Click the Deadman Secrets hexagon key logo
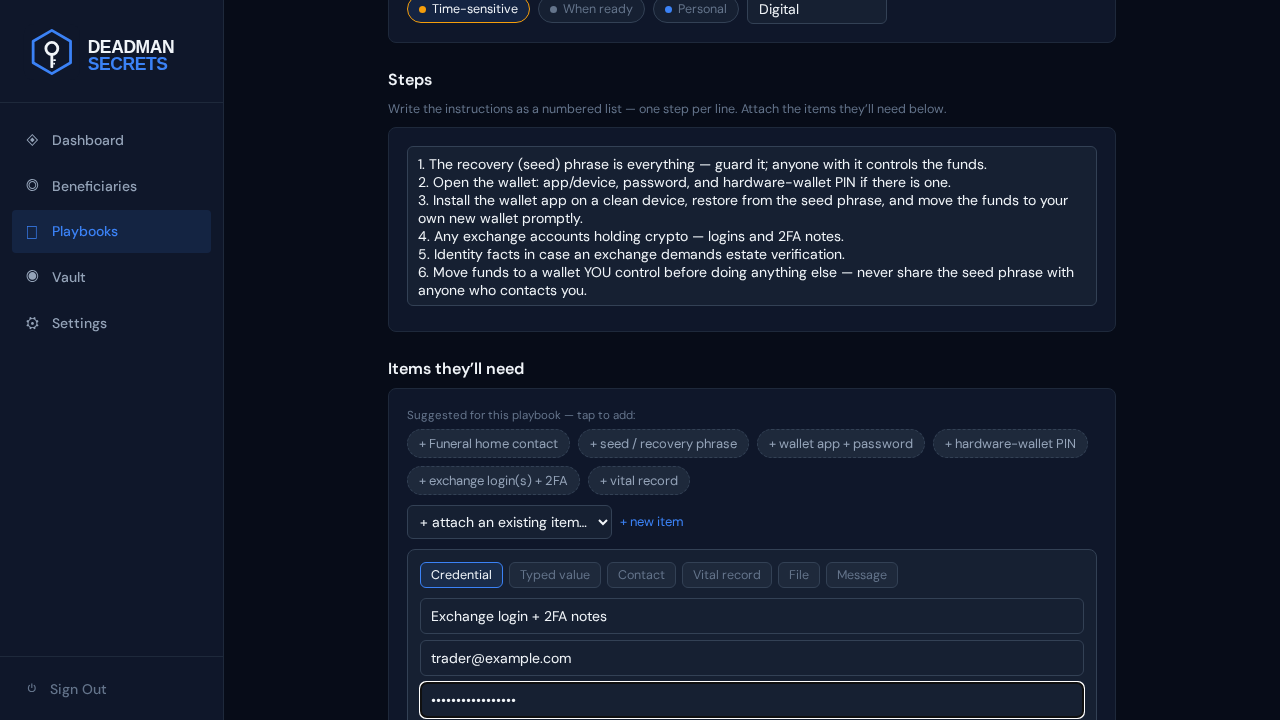The image size is (1280, 720). pyautogui.click(x=52, y=52)
